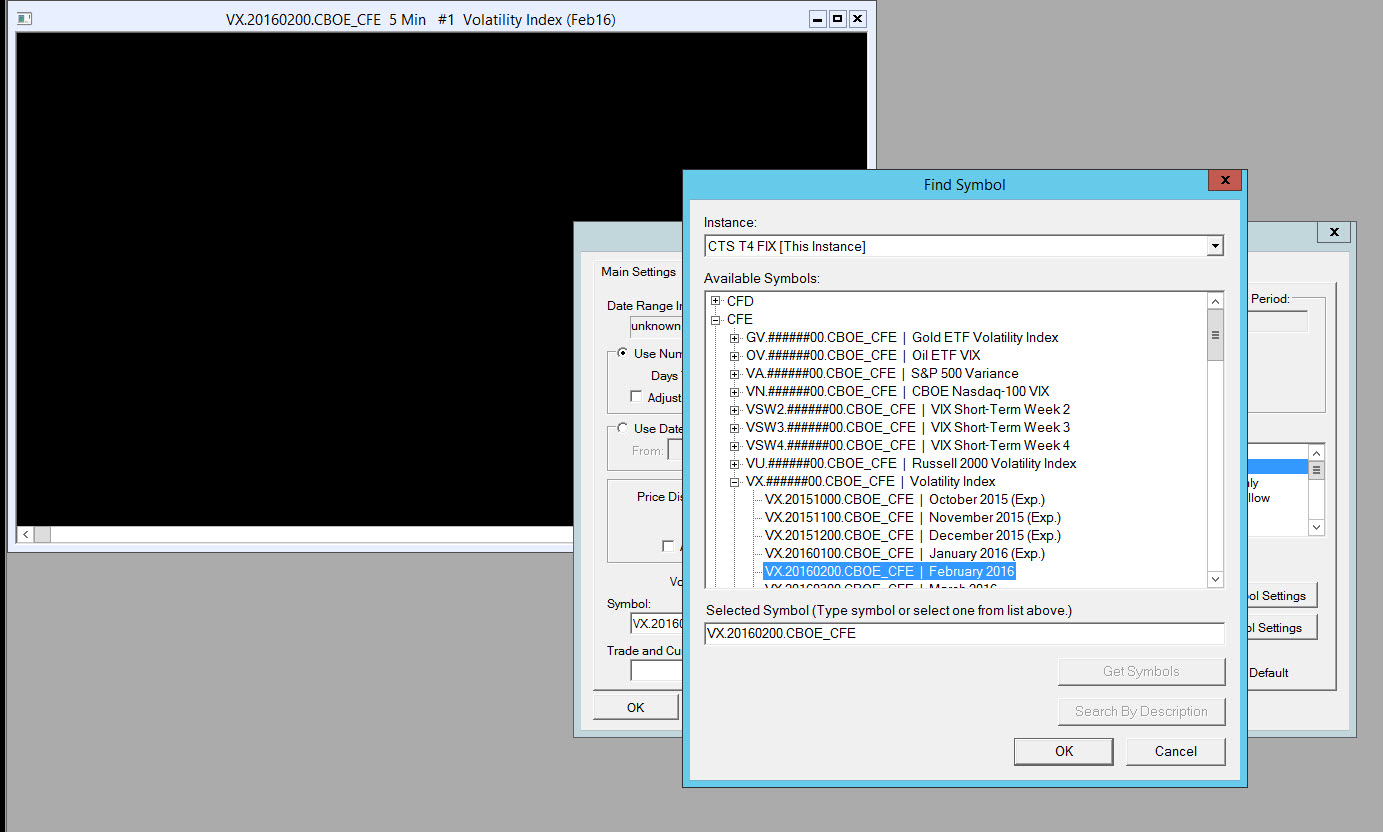Click the Date Range 'unknown' field
The height and width of the screenshot is (832, 1383).
coord(655,326)
